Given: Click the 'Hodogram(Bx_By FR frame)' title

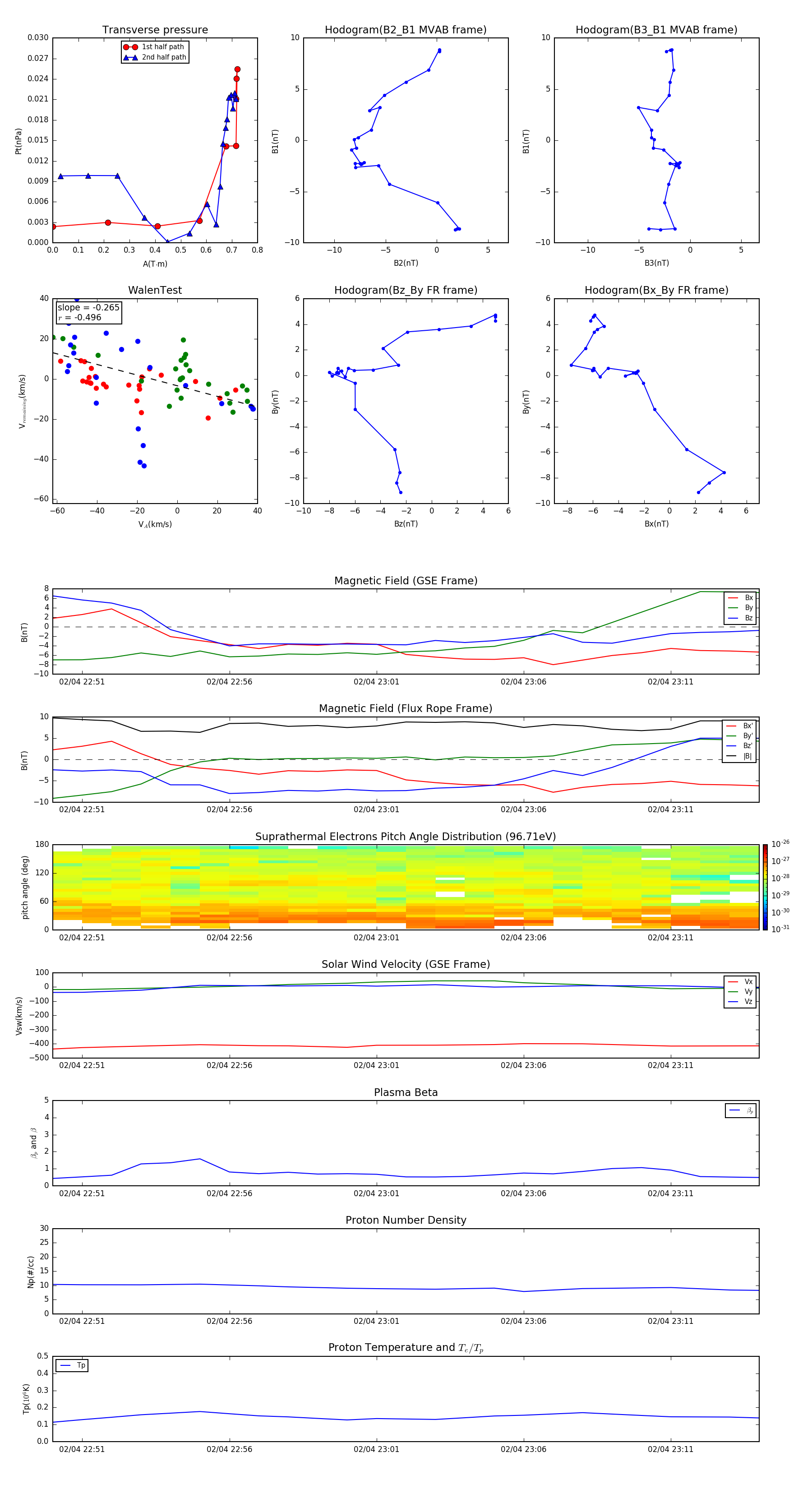Looking at the screenshot, I should 656,290.
